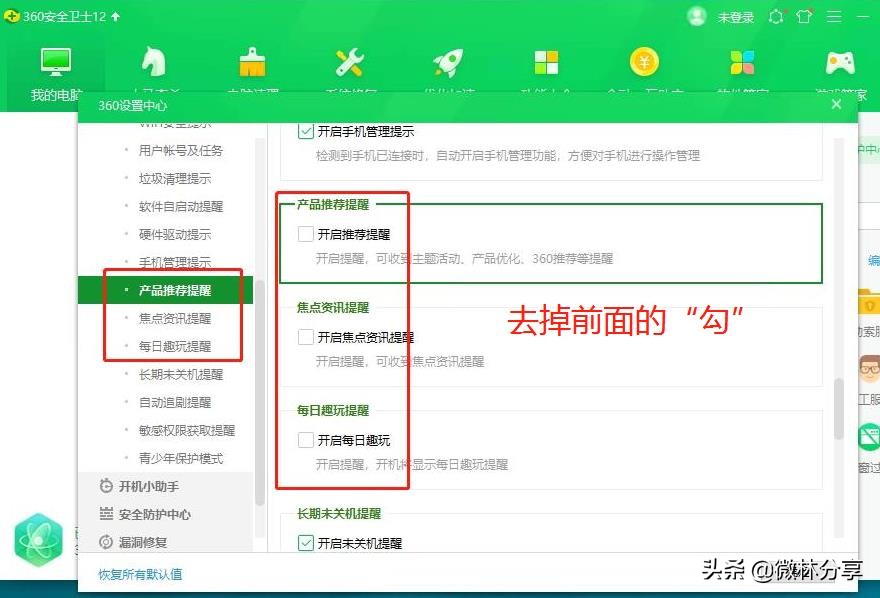Screen dimensions: 880x598
Task: Open the Trojan scan horse icon
Action: point(153,61)
